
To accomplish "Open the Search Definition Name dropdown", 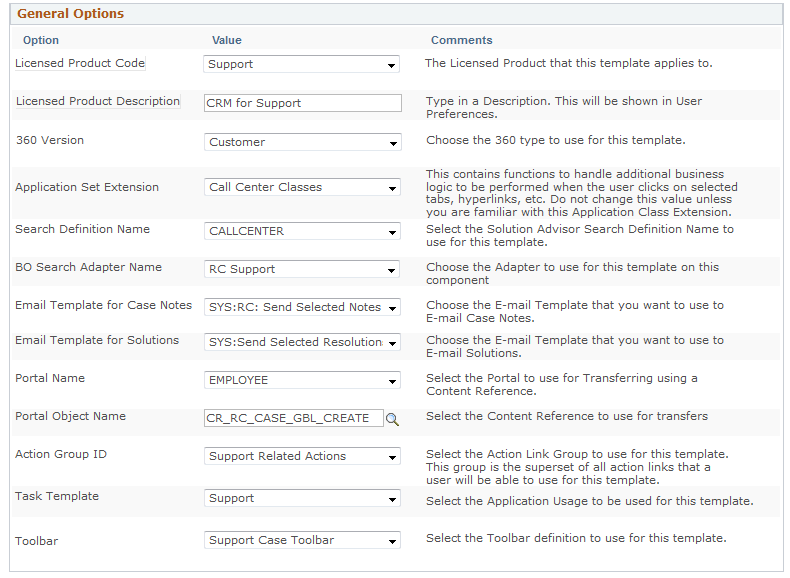I will pyautogui.click(x=302, y=231).
